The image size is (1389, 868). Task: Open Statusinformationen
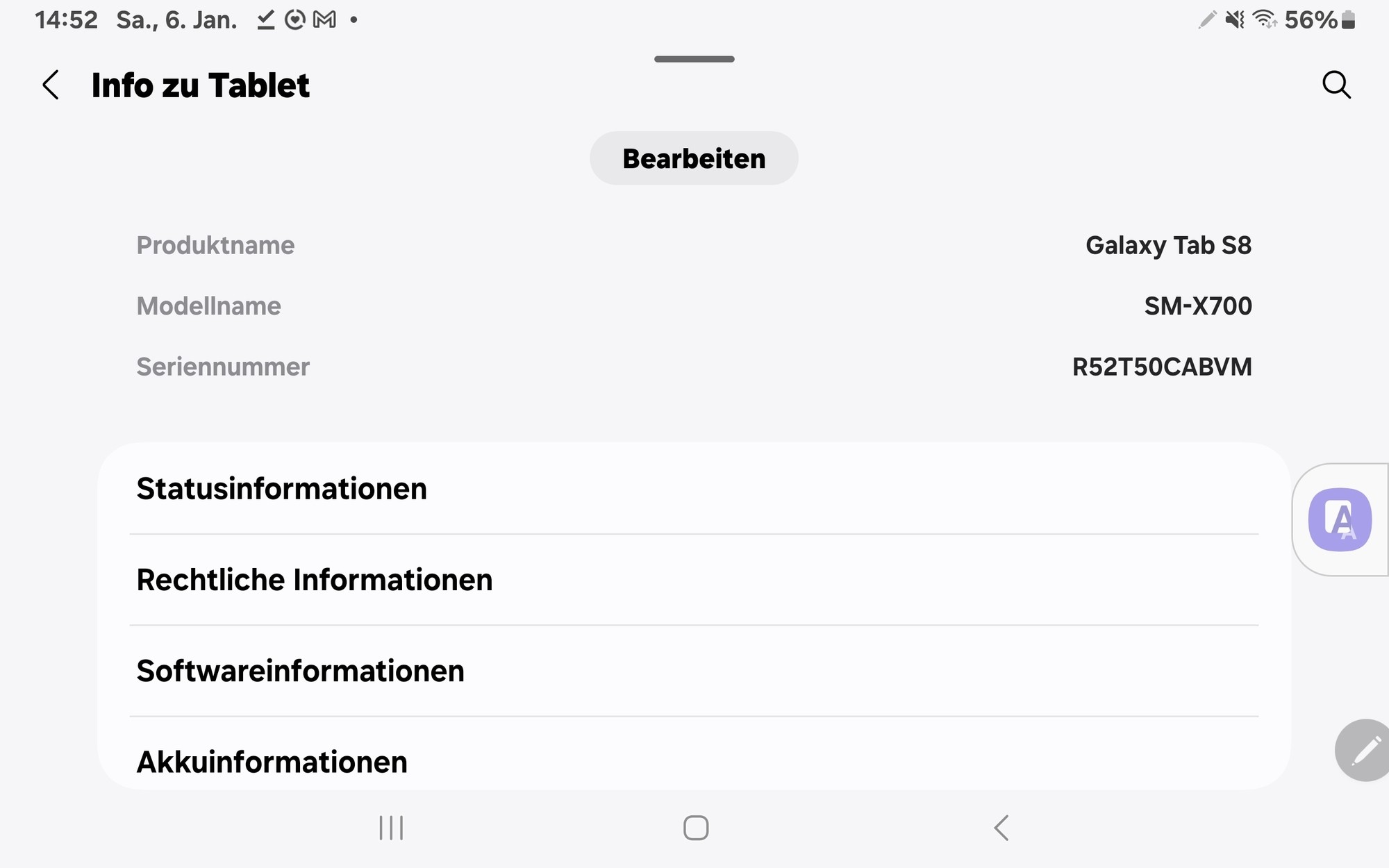click(694, 489)
